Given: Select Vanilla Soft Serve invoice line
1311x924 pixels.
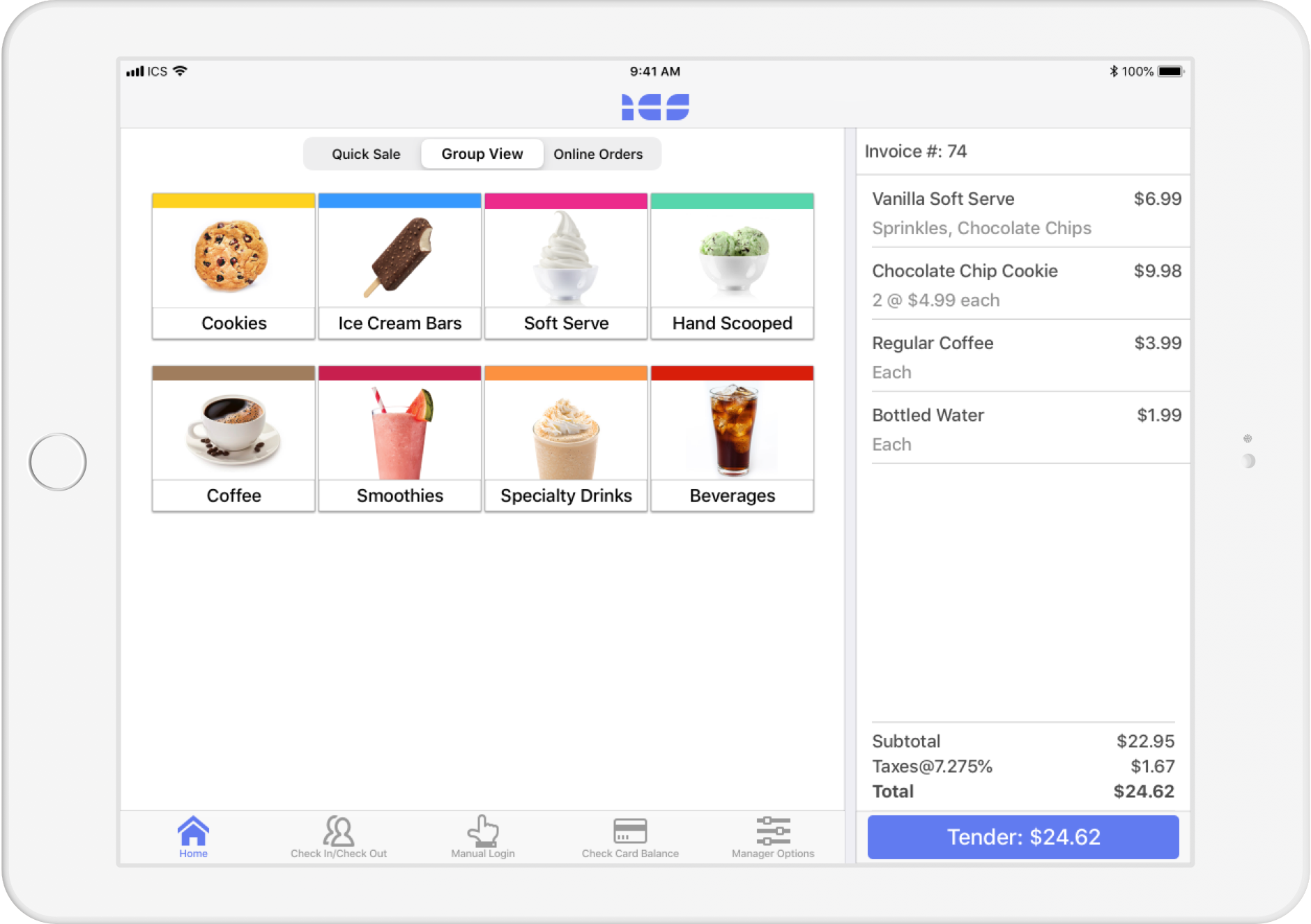Looking at the screenshot, I should point(1025,212).
